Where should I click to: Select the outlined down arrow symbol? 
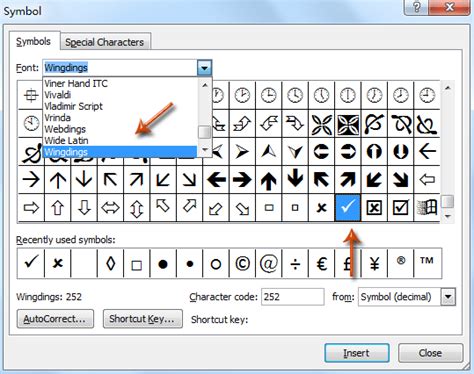click(x=84, y=207)
